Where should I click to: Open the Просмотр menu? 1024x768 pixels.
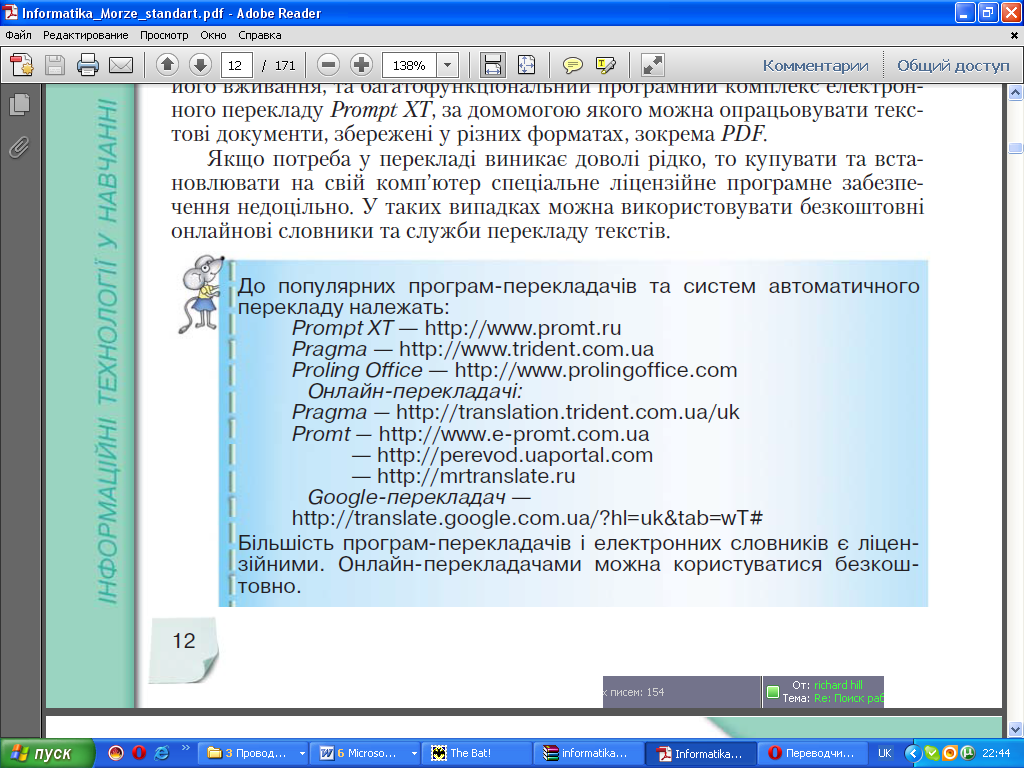pos(164,35)
